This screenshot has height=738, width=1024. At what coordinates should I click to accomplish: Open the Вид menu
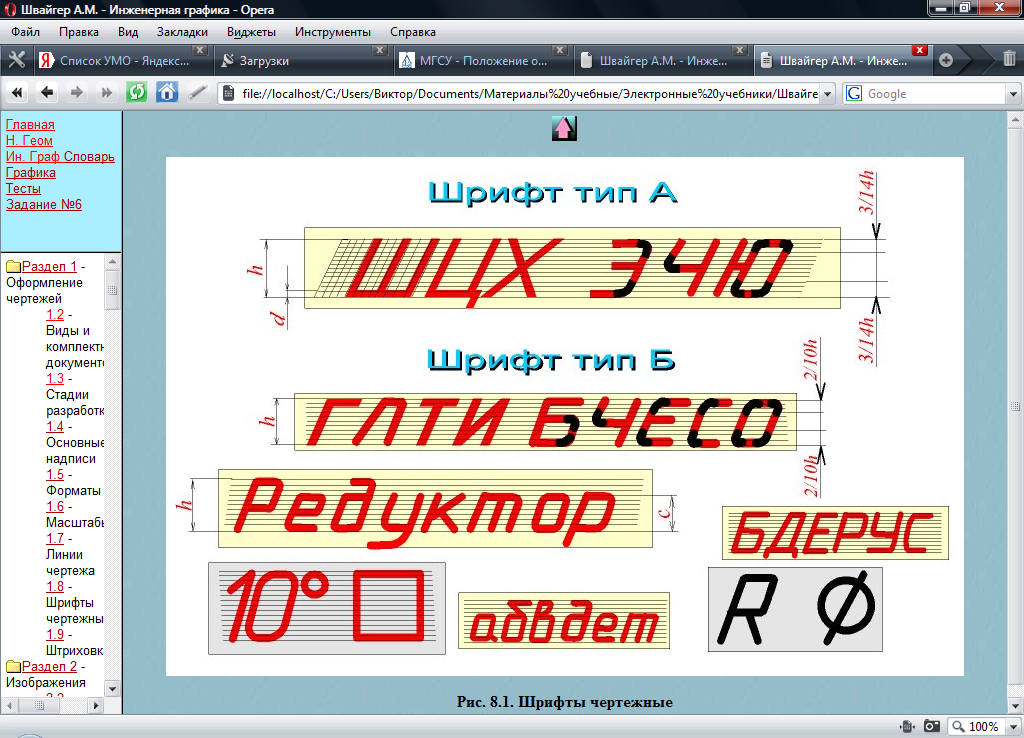128,32
